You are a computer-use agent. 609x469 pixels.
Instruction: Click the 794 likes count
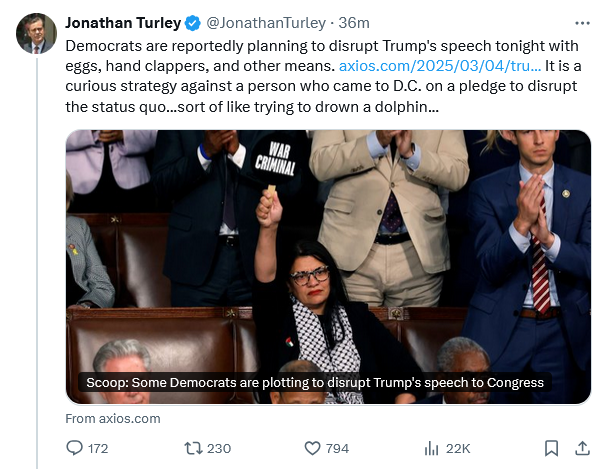337,448
